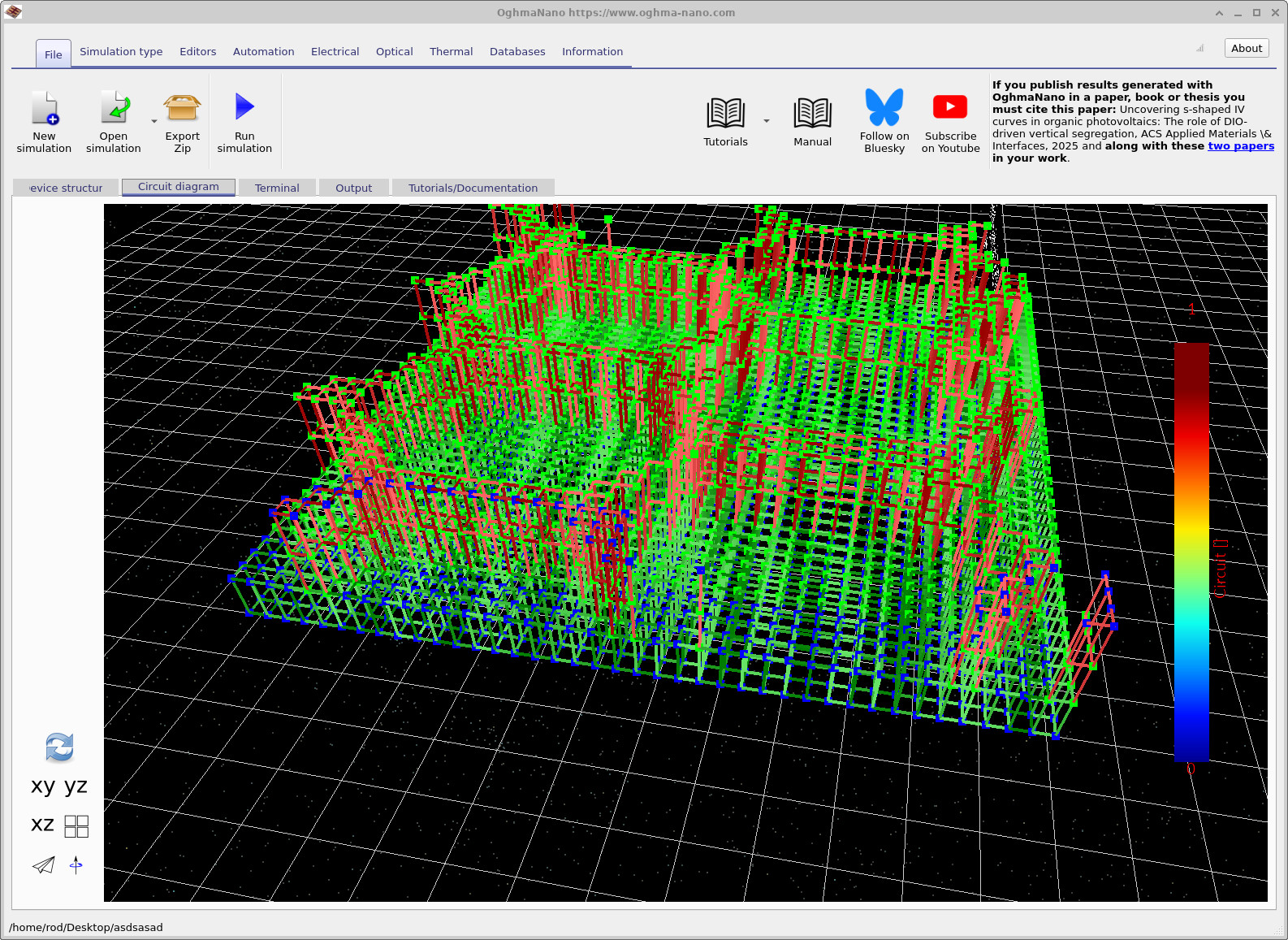The image size is (1288, 940).
Task: Open the Electrical ribbon tab
Action: coord(335,51)
